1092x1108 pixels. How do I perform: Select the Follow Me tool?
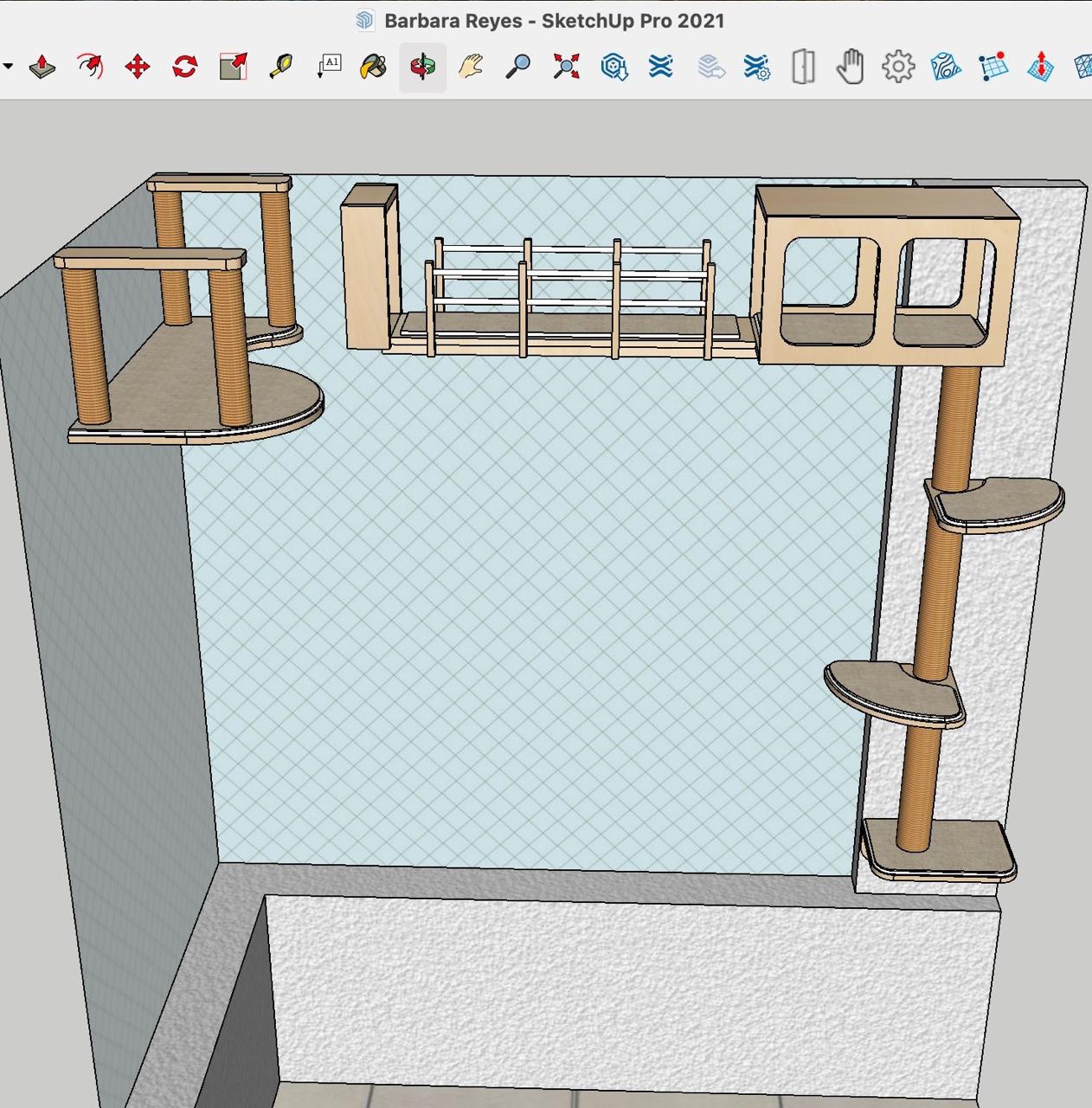pyautogui.click(x=90, y=67)
